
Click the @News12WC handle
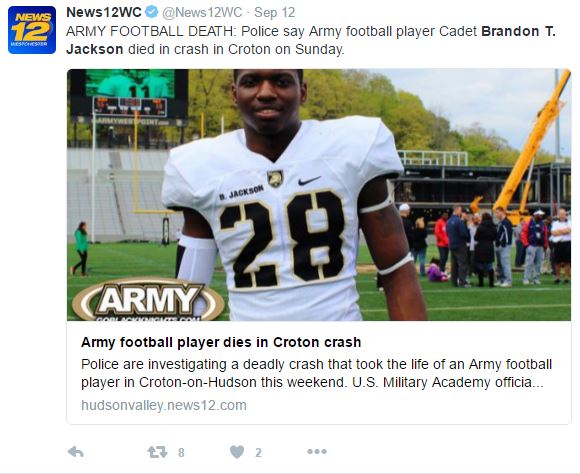click(x=202, y=13)
